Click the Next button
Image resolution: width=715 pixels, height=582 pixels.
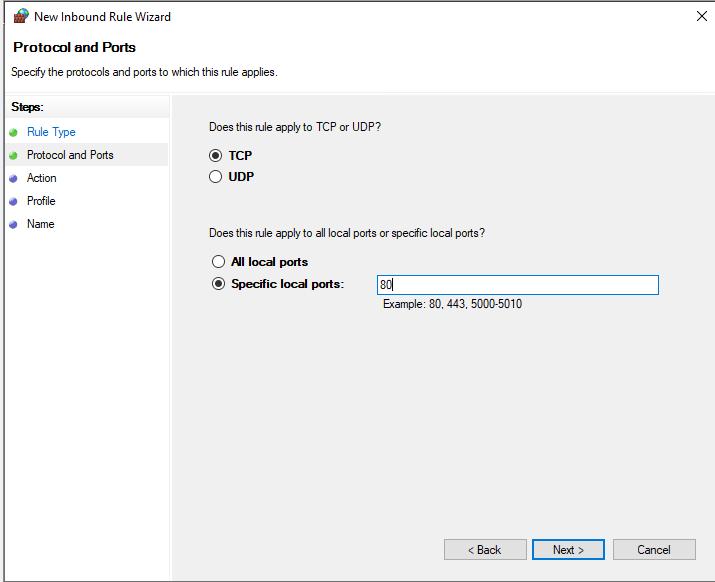[568, 550]
